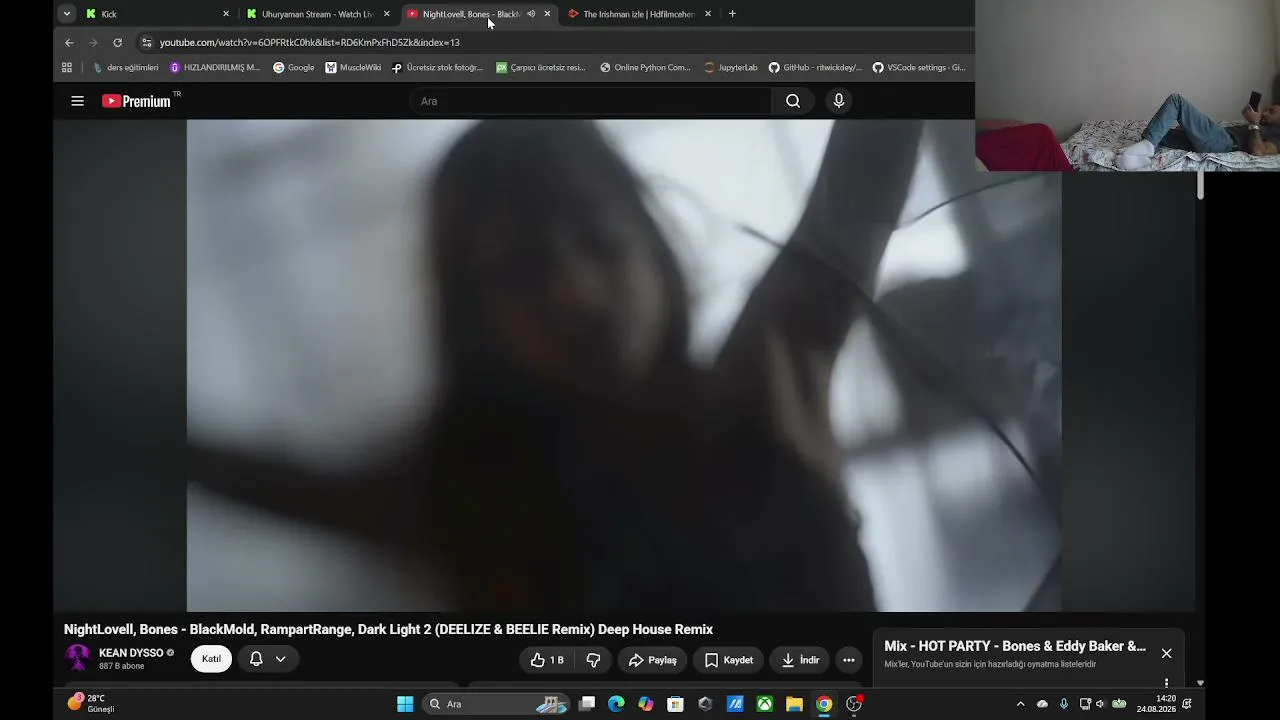Type in the YouTube Ara search box
This screenshot has width=1280, height=720.
(x=591, y=101)
